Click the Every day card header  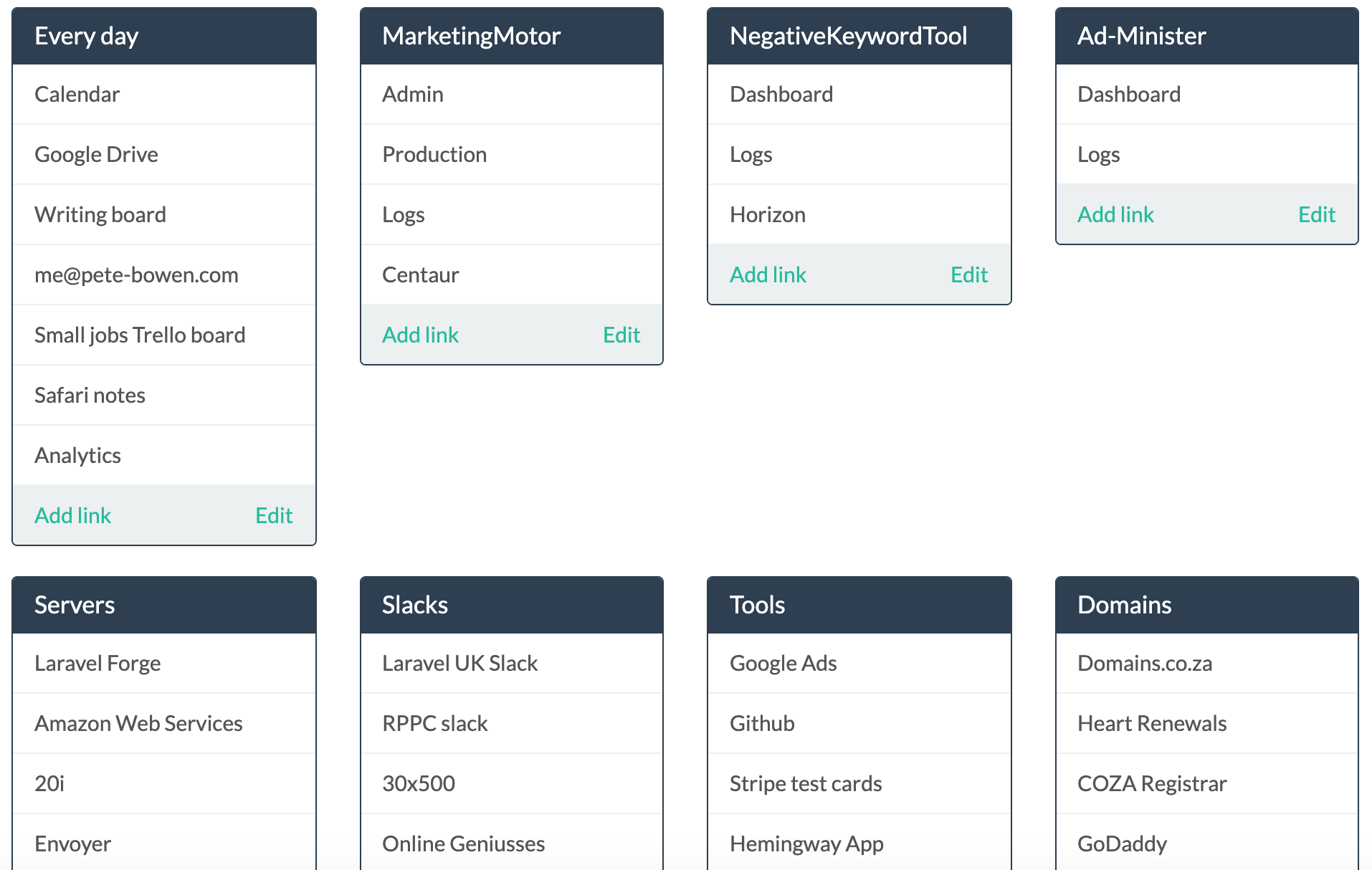click(x=164, y=36)
